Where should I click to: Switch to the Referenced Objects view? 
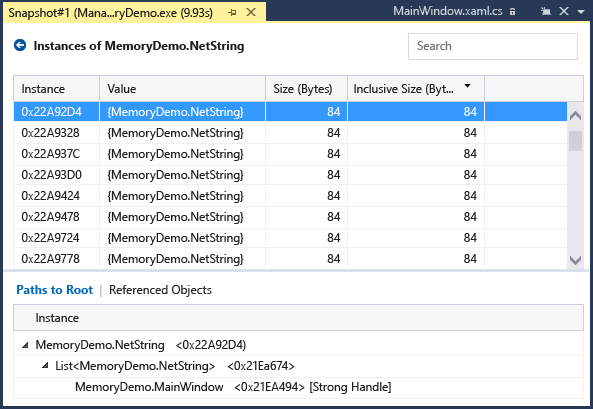(x=160, y=290)
